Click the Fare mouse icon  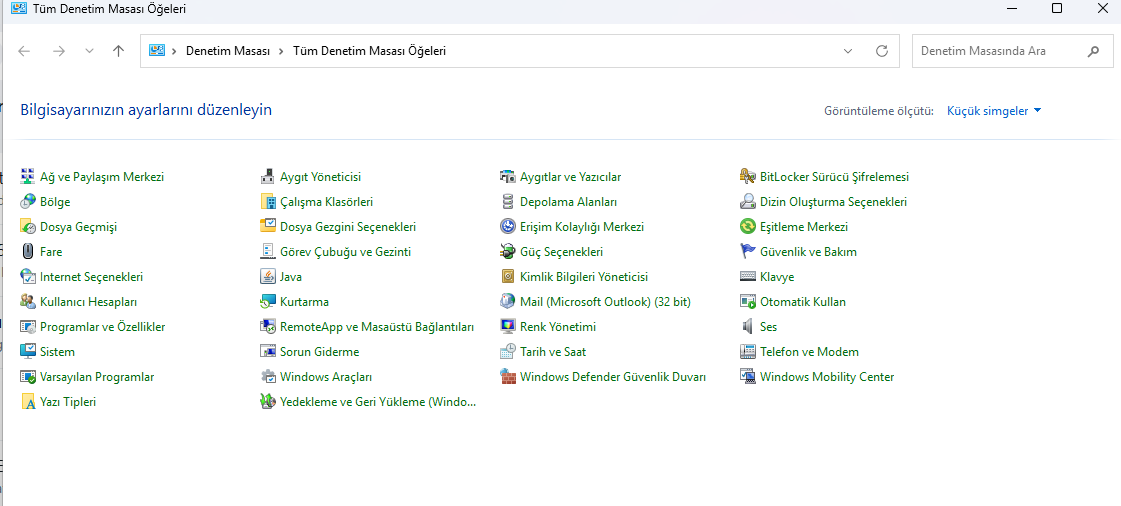[28, 252]
